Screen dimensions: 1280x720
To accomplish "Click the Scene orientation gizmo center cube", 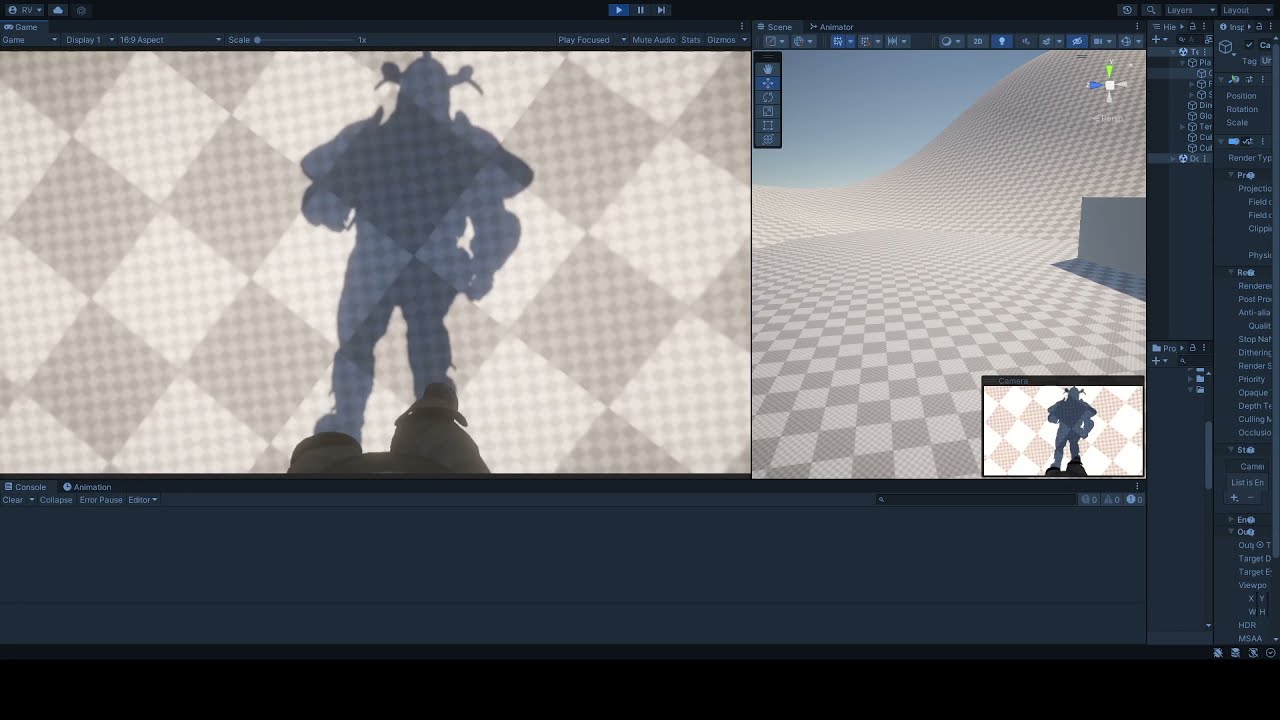I will pyautogui.click(x=1109, y=86).
